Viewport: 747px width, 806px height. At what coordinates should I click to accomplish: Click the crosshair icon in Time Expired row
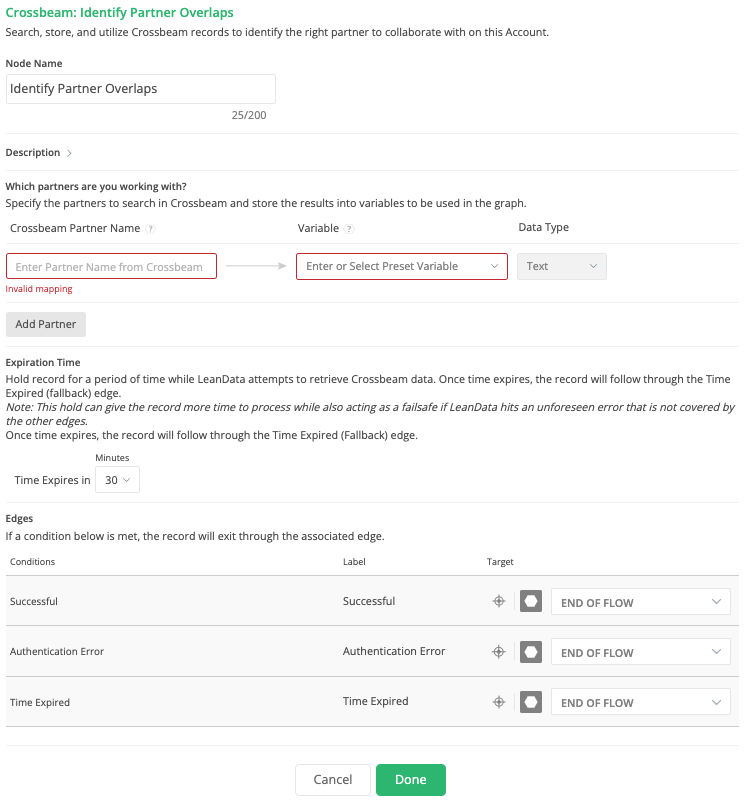498,702
